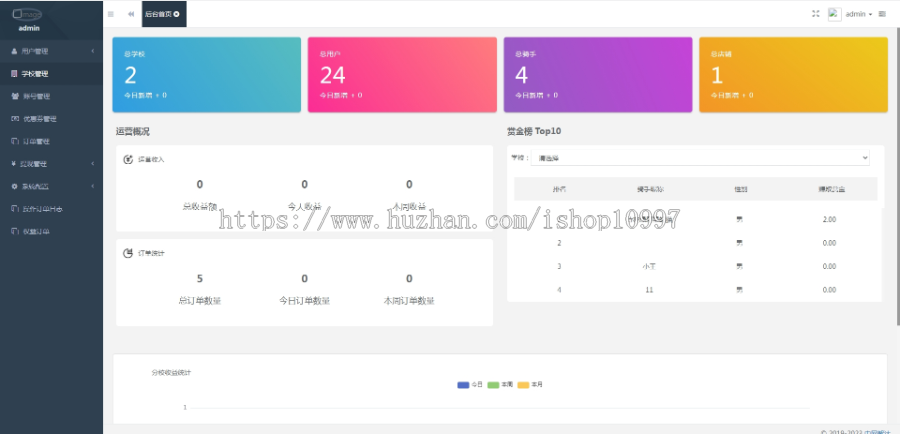Image resolution: width=900 pixels, height=434 pixels.
Task: Click the admin avatar image
Action: (835, 14)
